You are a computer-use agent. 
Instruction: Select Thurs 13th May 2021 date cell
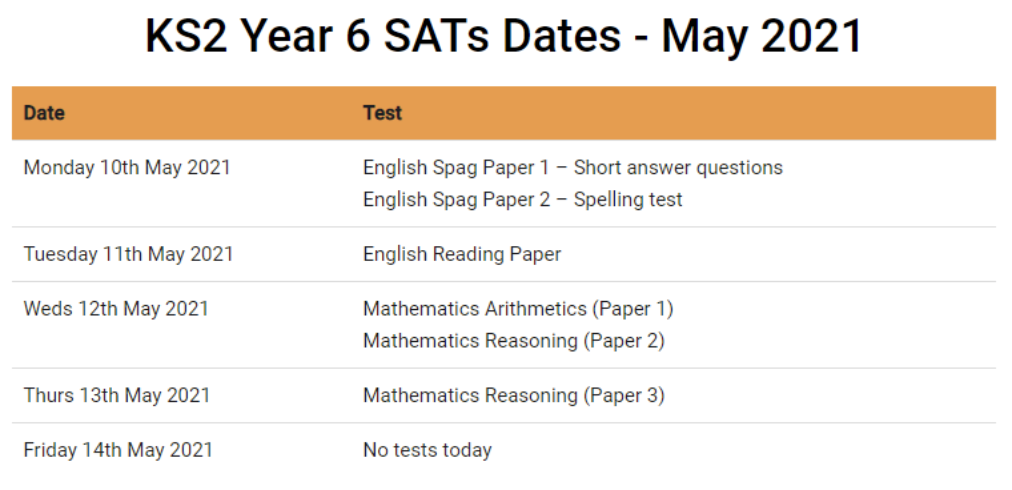click(117, 395)
